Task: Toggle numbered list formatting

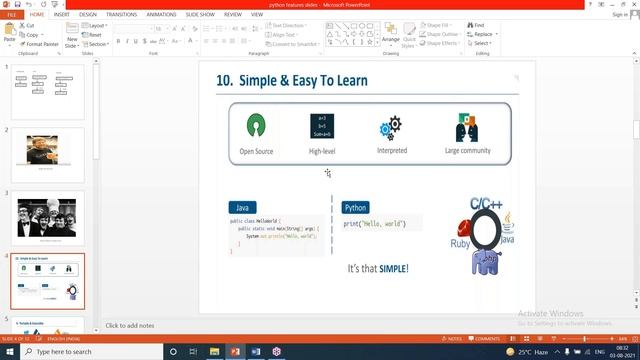Action: 220,29
